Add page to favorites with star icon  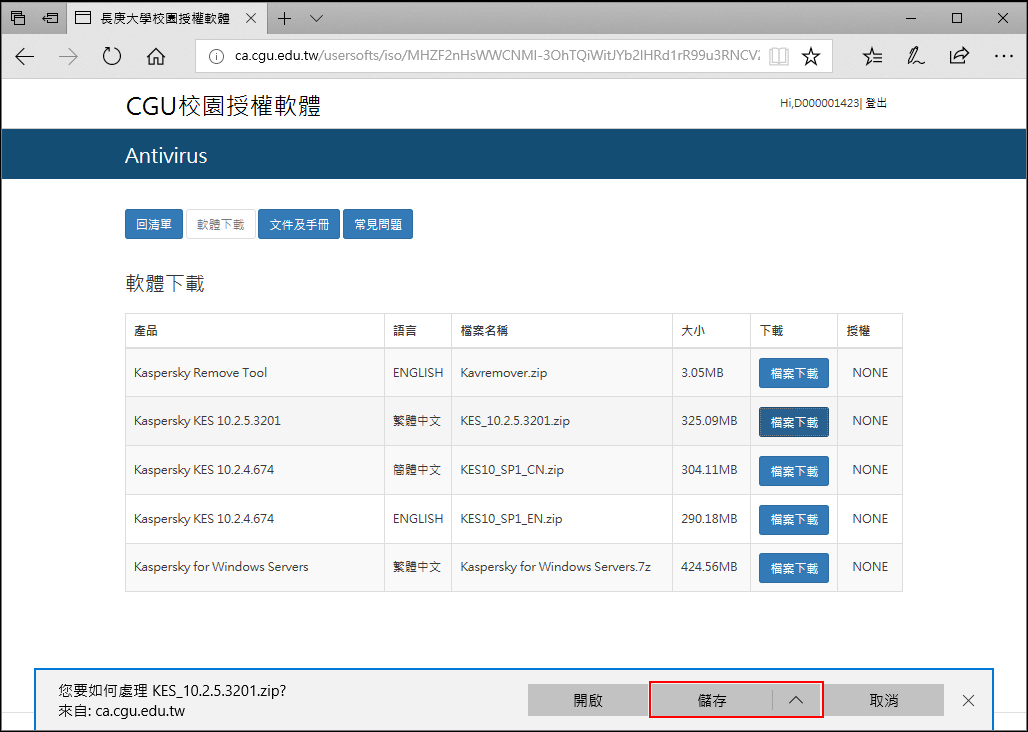[x=811, y=57]
